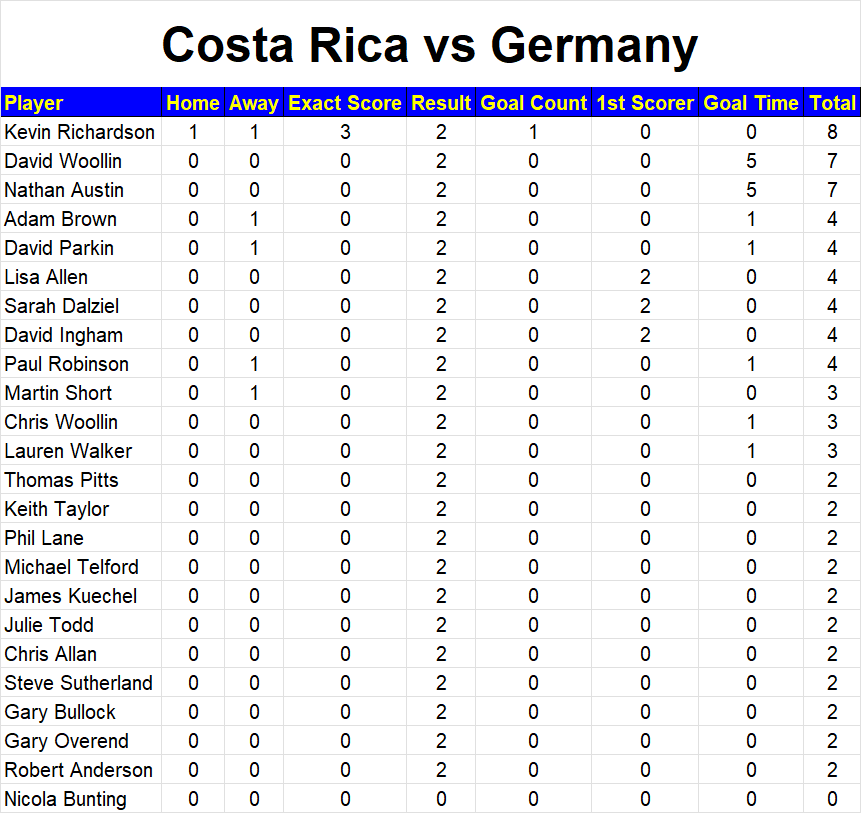Select the Martin Short name cell

point(81,393)
